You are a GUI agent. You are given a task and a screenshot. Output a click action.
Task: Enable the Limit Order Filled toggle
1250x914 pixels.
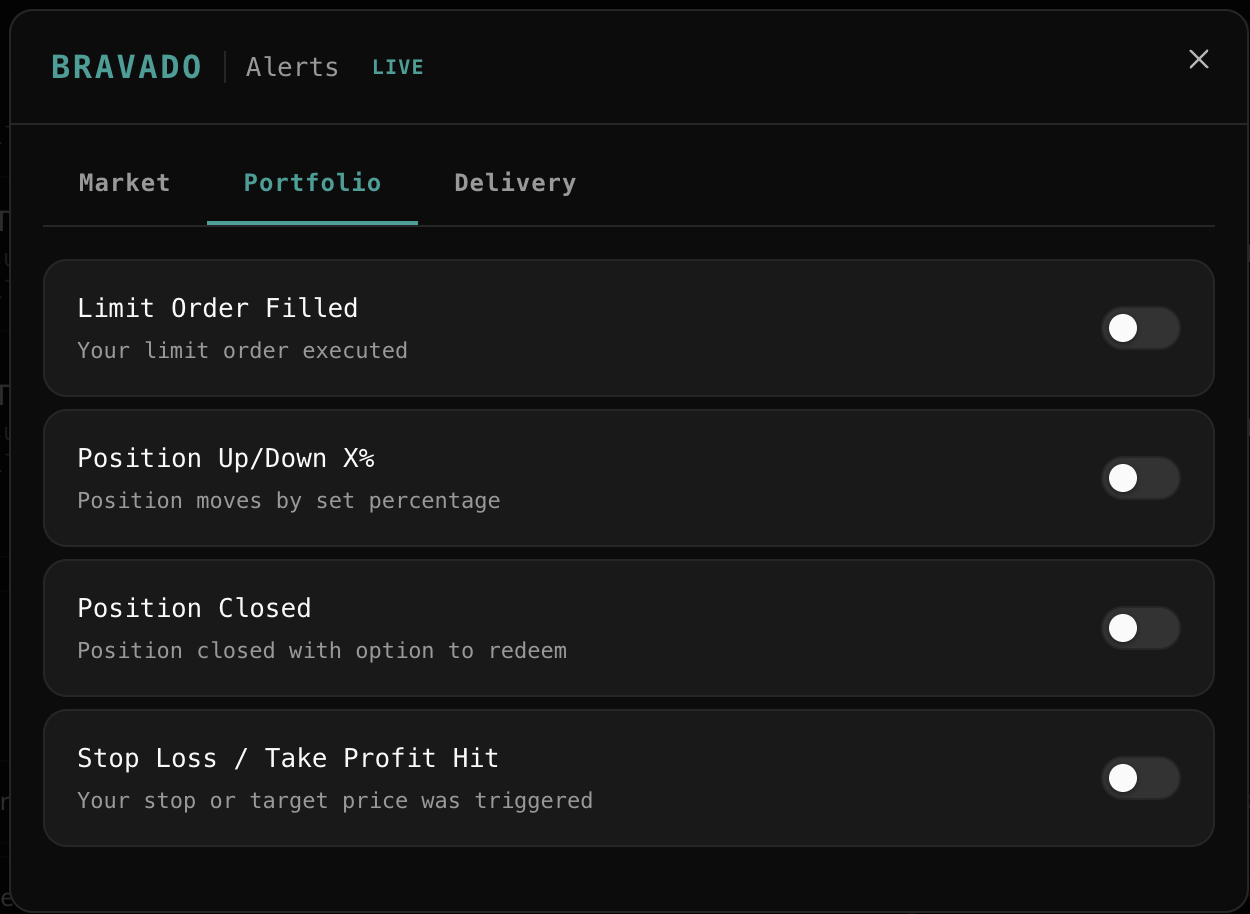coord(1140,328)
